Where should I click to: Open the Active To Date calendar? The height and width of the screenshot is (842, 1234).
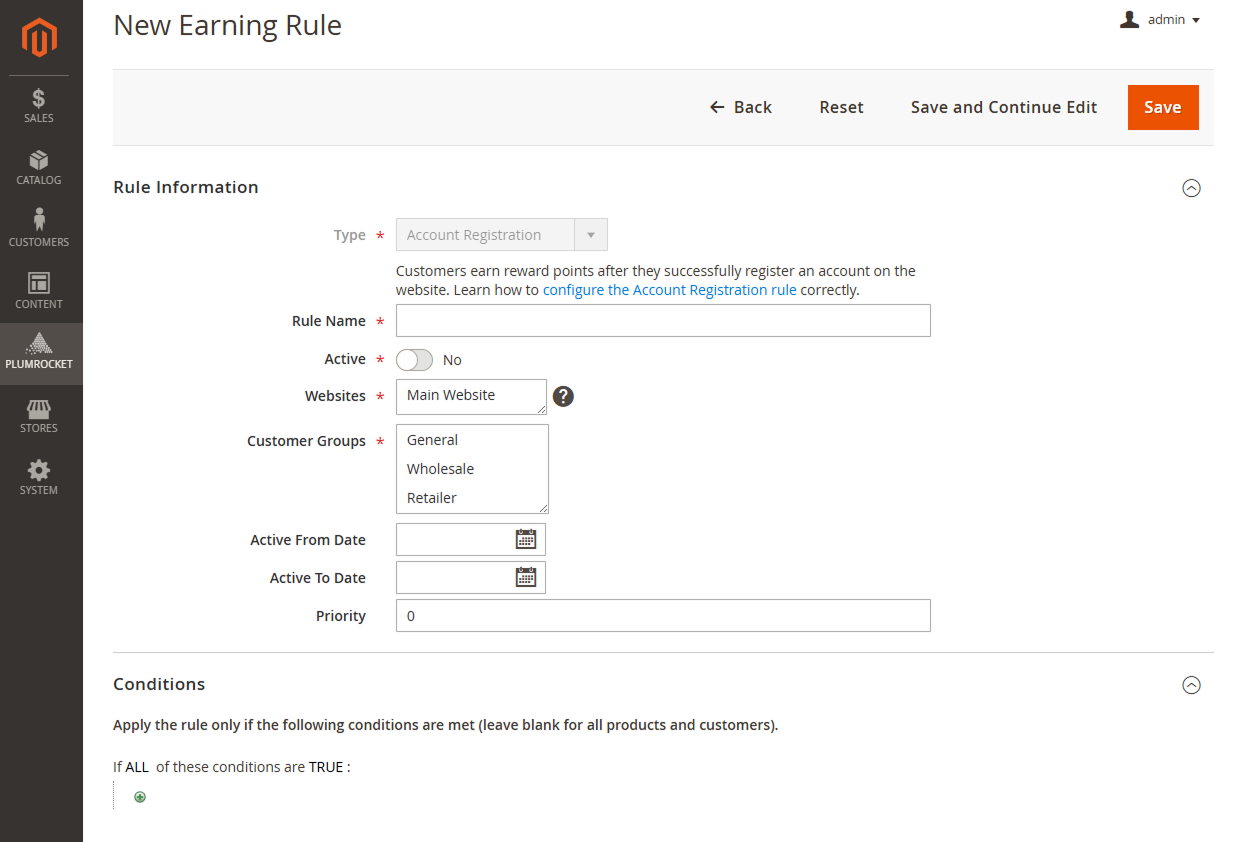[526, 577]
